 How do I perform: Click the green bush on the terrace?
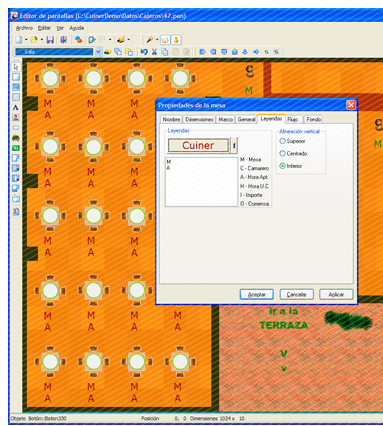pos(348,321)
